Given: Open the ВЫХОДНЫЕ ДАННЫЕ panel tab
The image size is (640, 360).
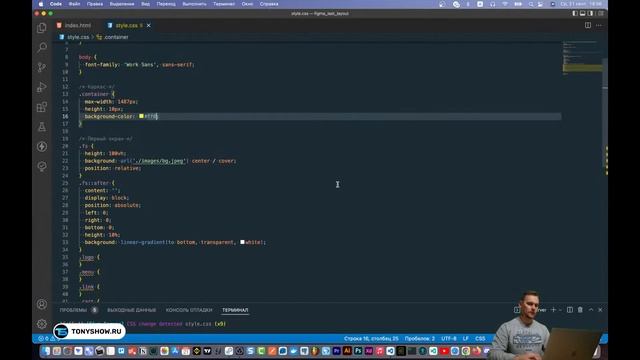Looking at the screenshot, I should [x=131, y=310].
